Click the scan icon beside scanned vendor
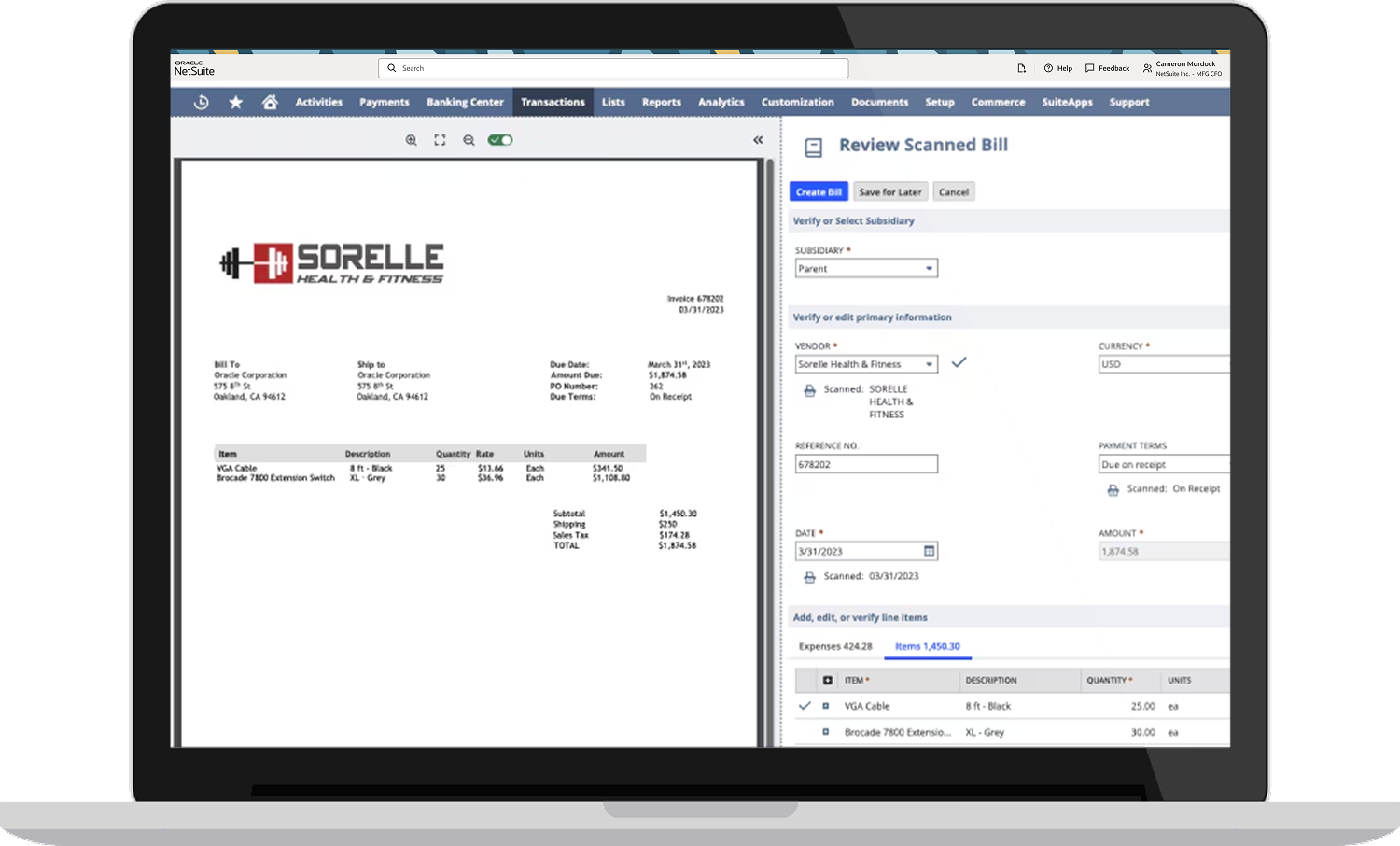Image resolution: width=1400 pixels, height=846 pixels. pyautogui.click(x=809, y=390)
